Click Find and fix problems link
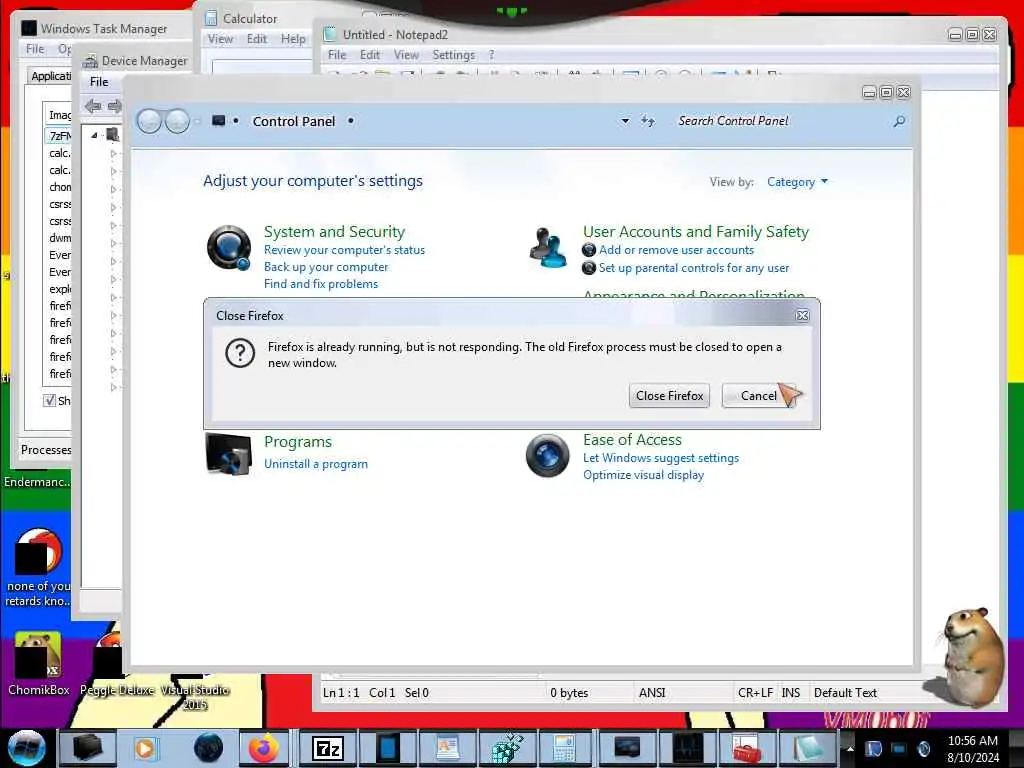This screenshot has width=1024, height=768. coord(321,284)
